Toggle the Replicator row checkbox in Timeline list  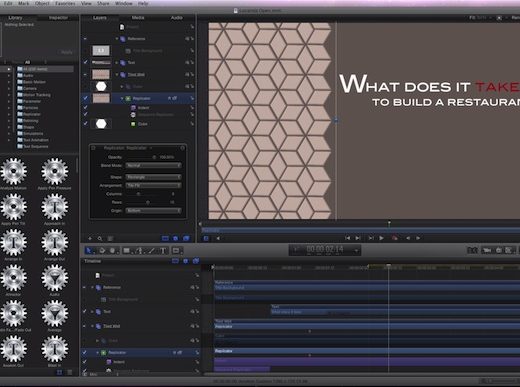(85, 352)
